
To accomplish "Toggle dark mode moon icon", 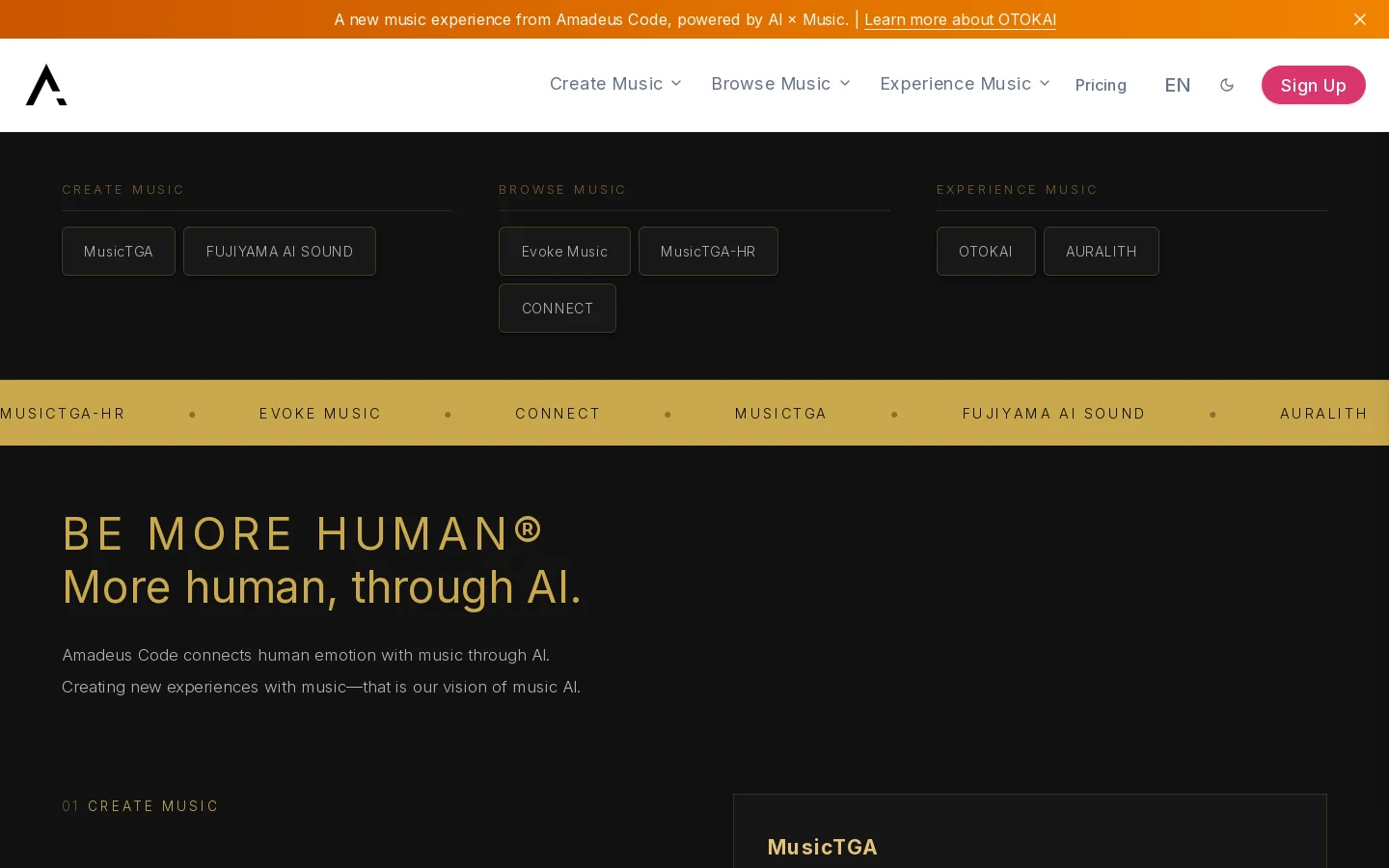I will pos(1227,85).
